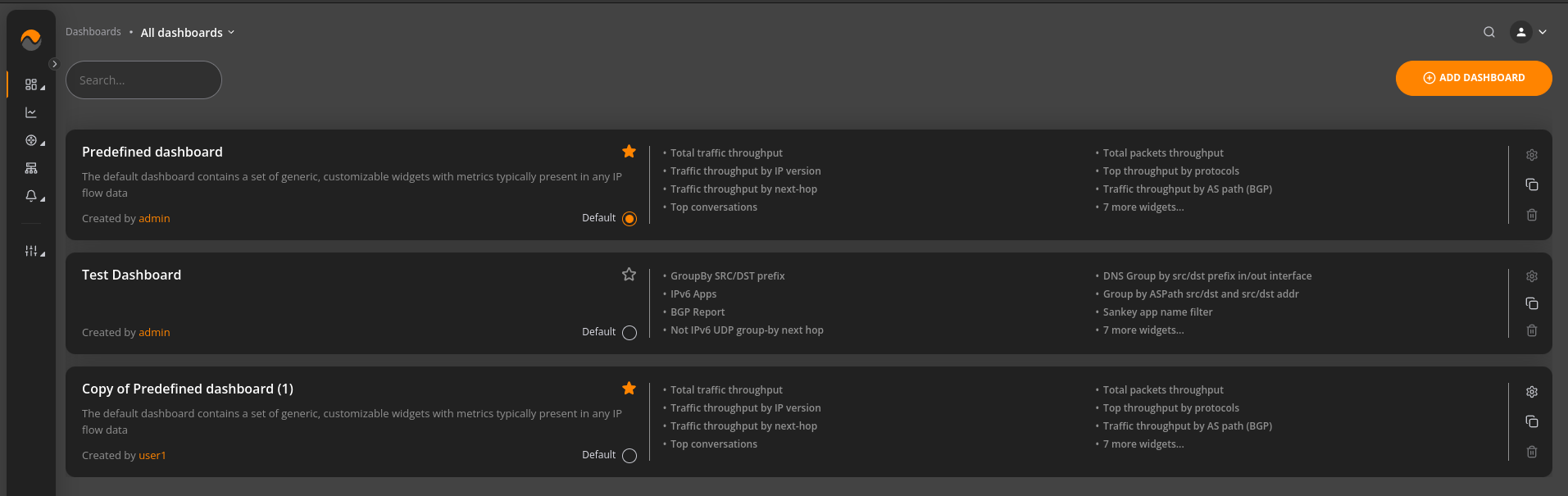The width and height of the screenshot is (1568, 496).
Task: Open the Dashboards sidebar icon
Action: coord(31,84)
